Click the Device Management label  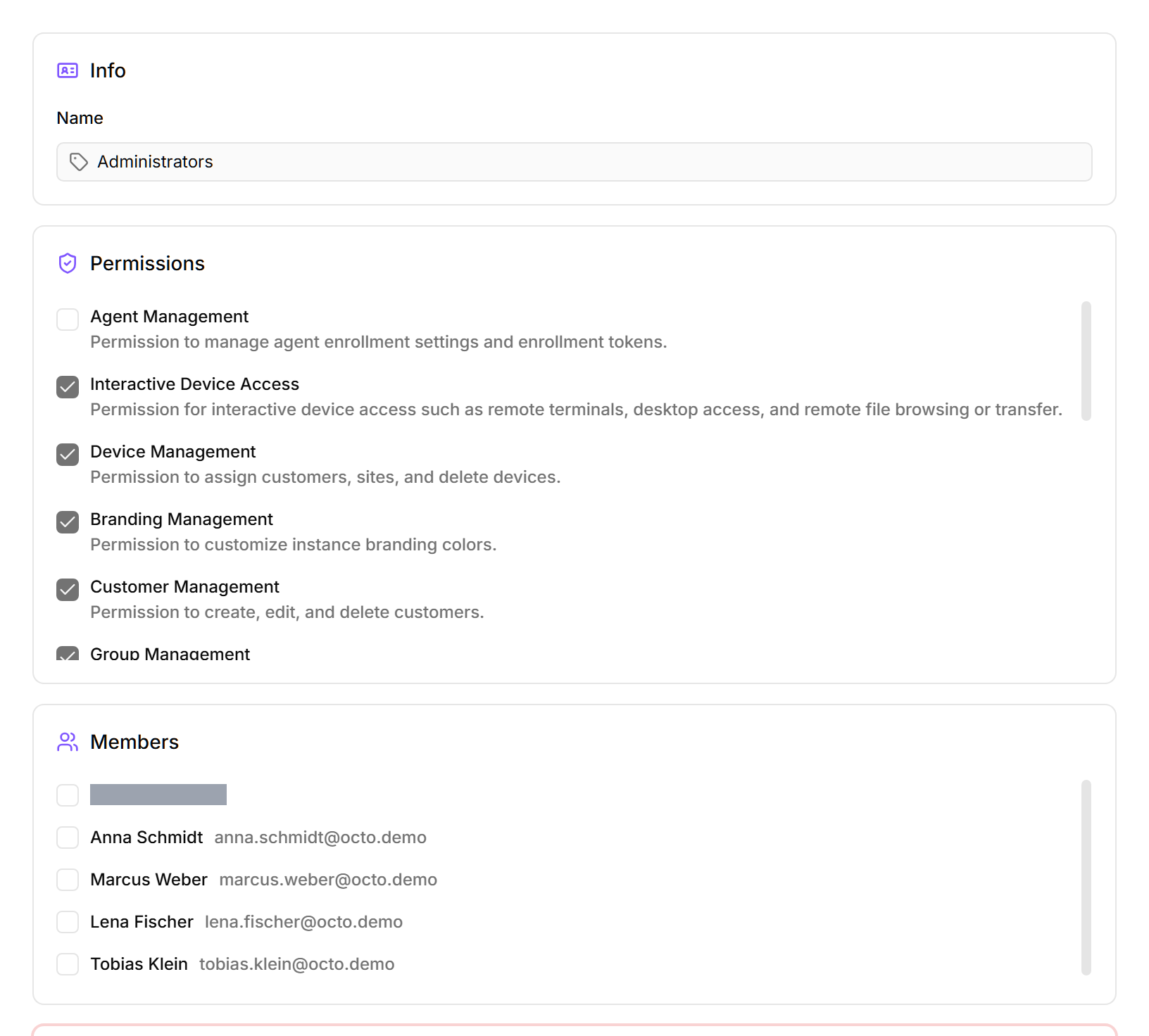tap(172, 452)
